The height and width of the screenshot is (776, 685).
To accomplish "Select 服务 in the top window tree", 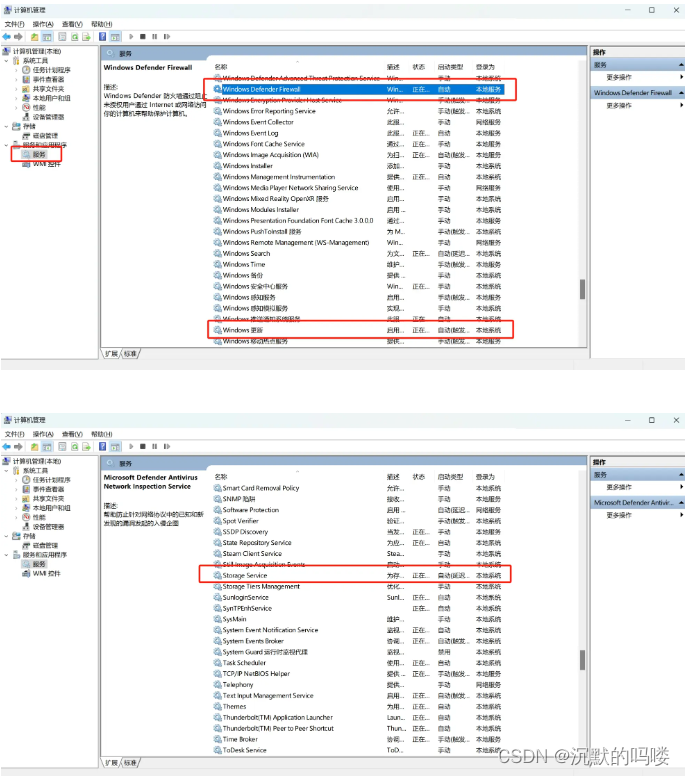I will coord(39,154).
